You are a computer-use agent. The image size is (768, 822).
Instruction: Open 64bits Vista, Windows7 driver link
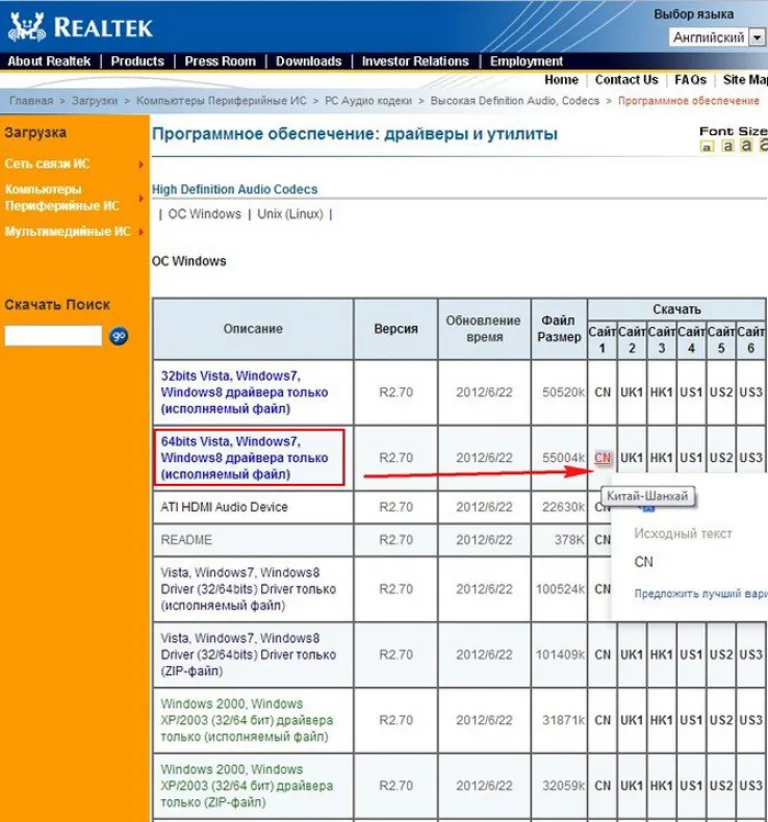[x=244, y=458]
